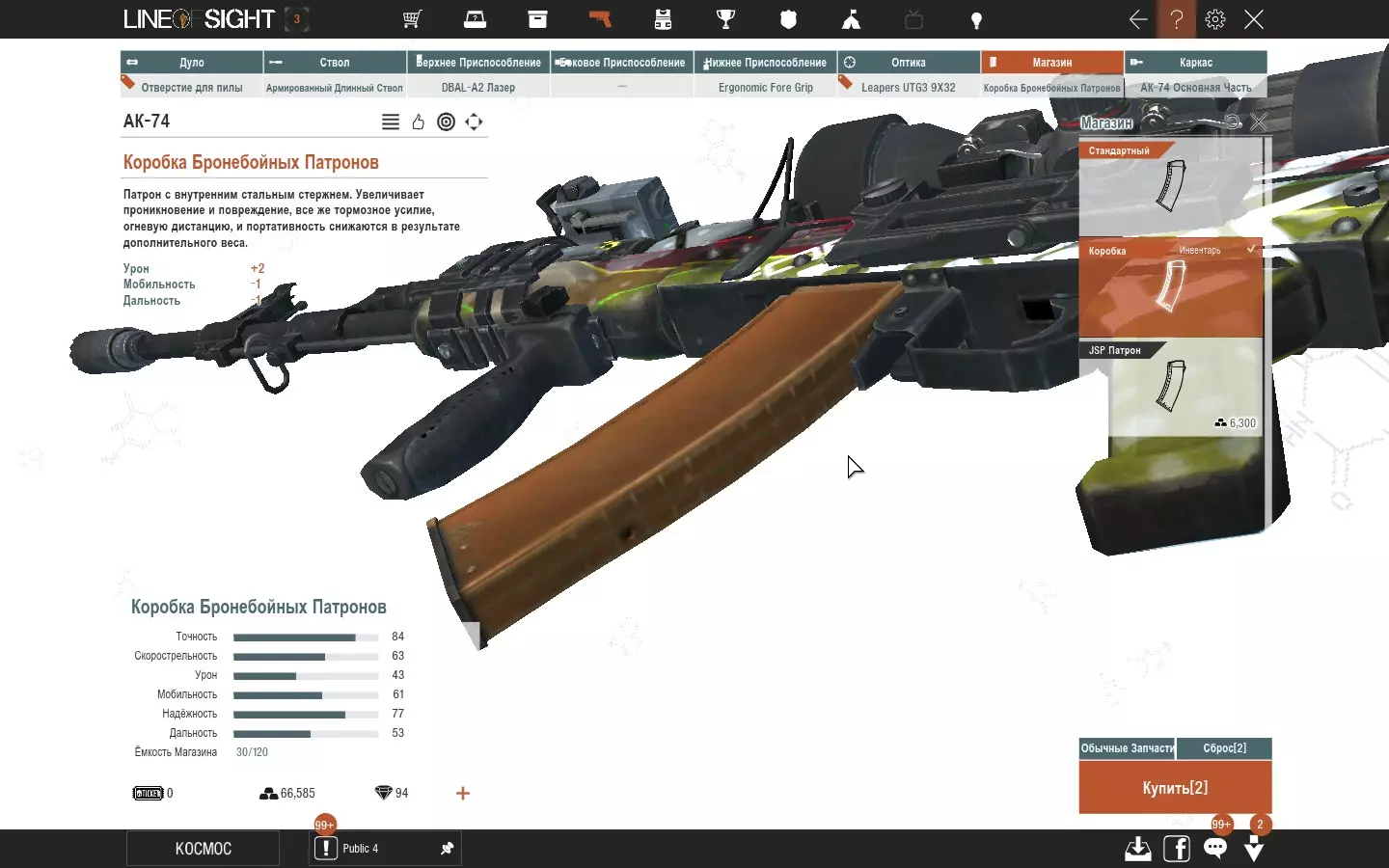Image resolution: width=1389 pixels, height=868 pixels.
Task: Select the Стандартный magazine thumbnail
Action: tap(1171, 188)
